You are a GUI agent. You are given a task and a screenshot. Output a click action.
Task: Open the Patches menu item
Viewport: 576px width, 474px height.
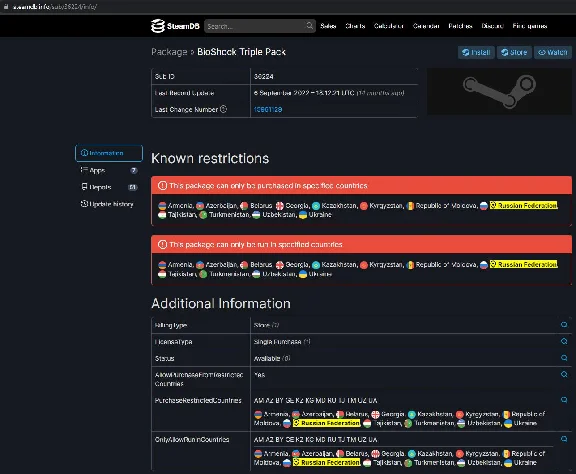460,26
